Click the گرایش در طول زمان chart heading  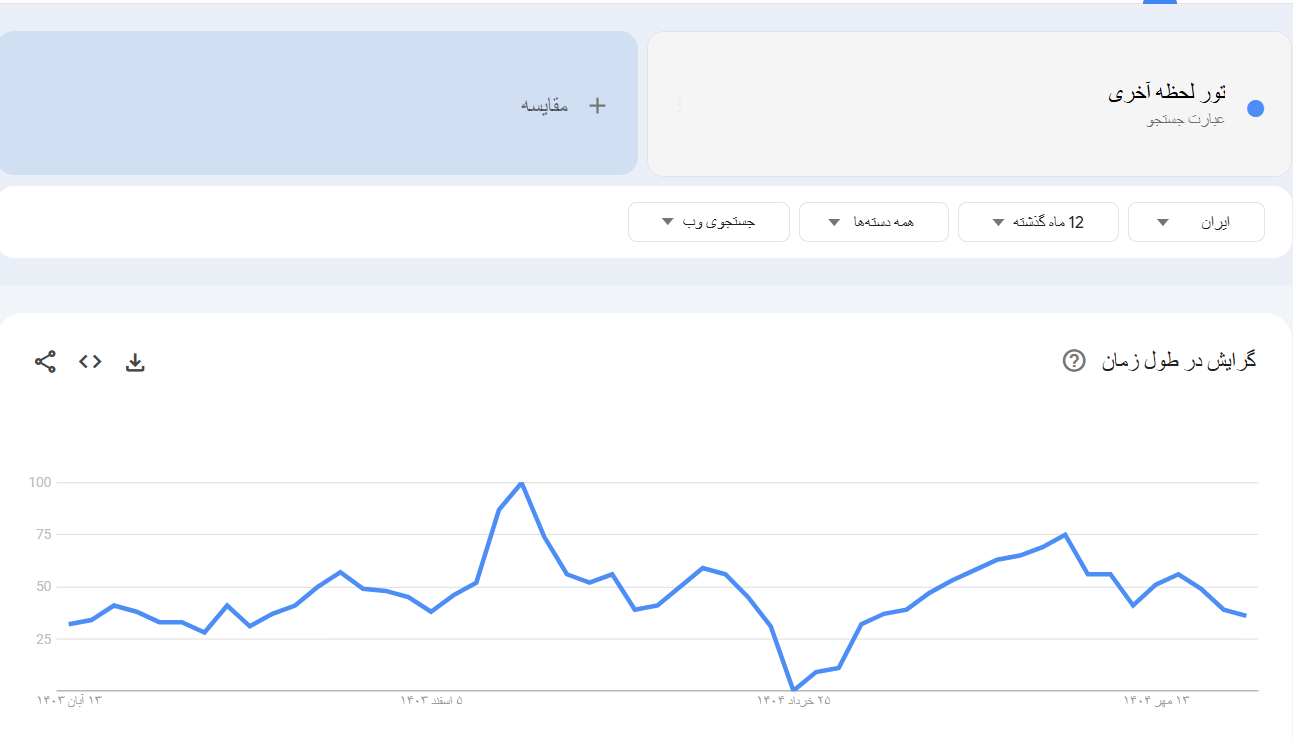coord(1178,362)
